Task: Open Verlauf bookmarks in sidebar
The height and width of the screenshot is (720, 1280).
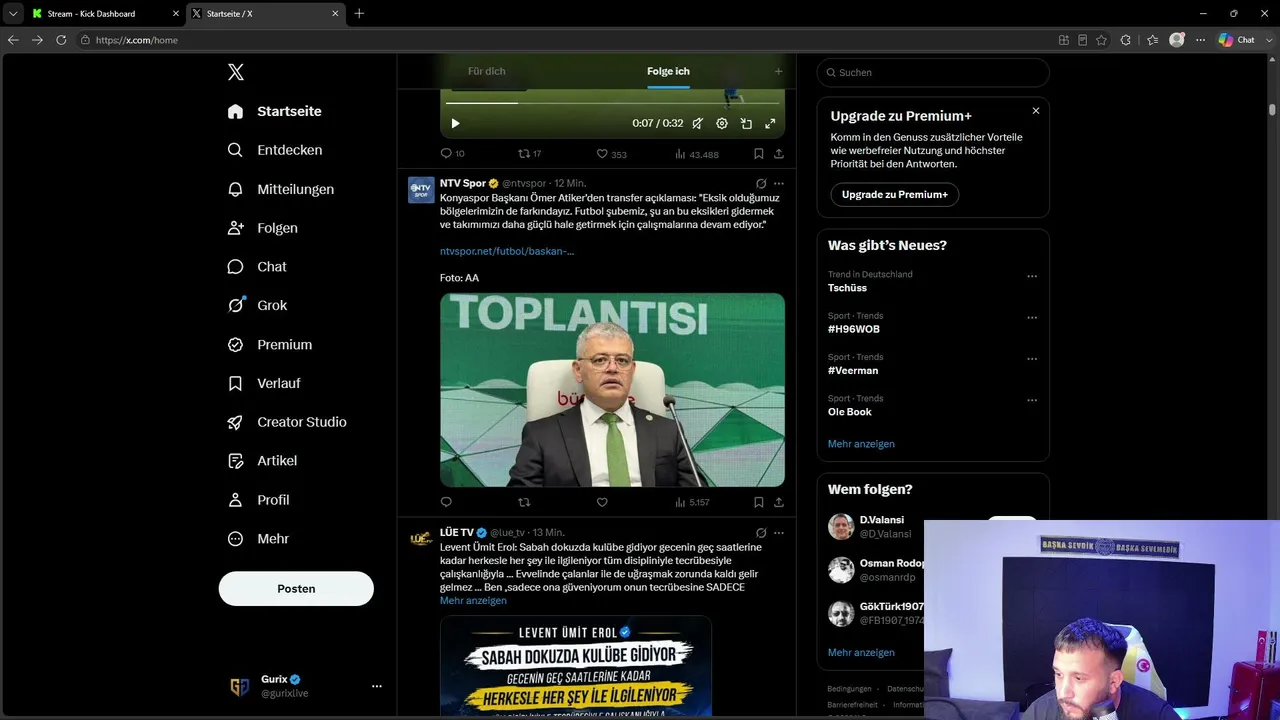Action: [264, 383]
